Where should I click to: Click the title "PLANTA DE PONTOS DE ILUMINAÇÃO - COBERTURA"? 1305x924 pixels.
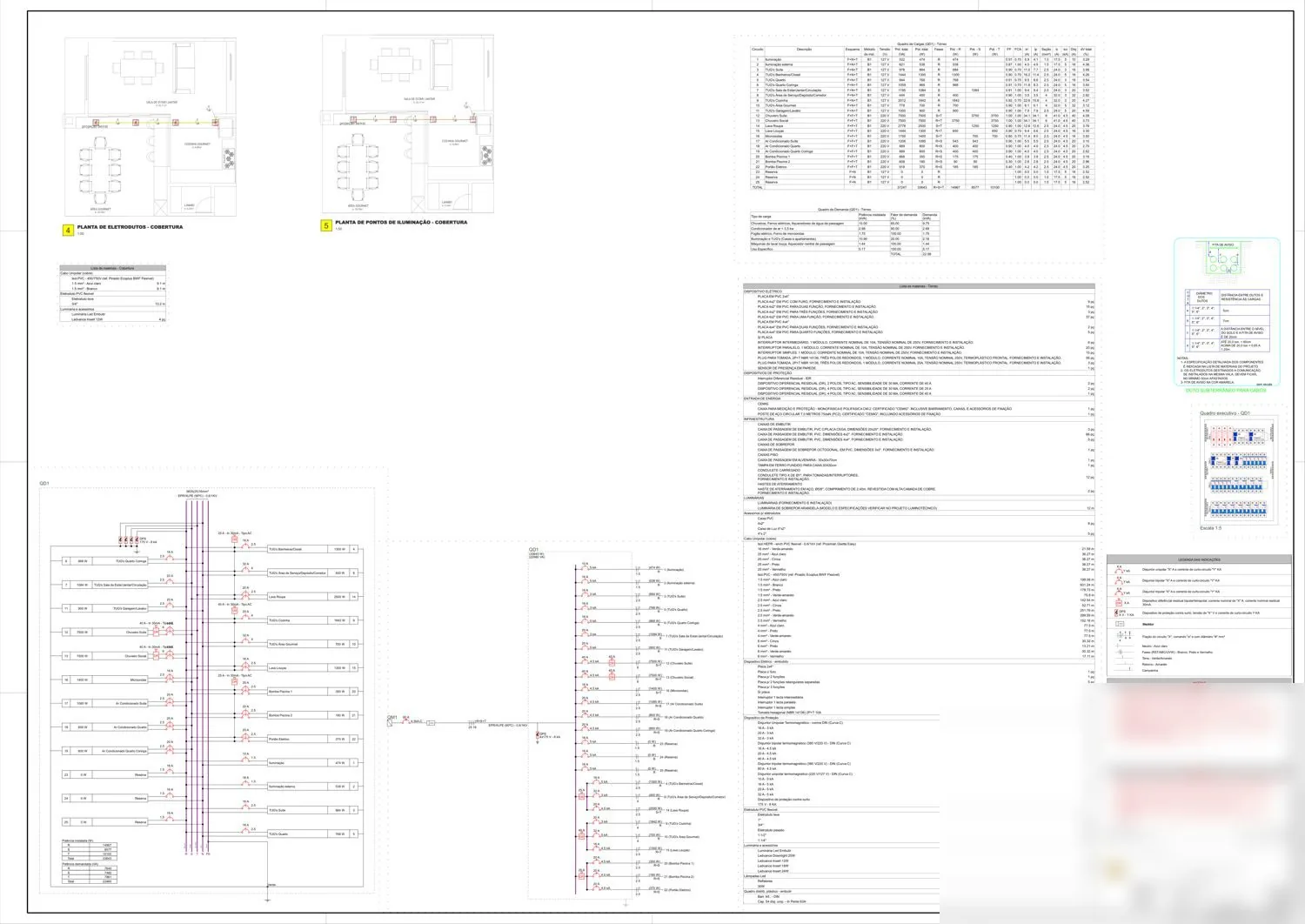pos(403,223)
